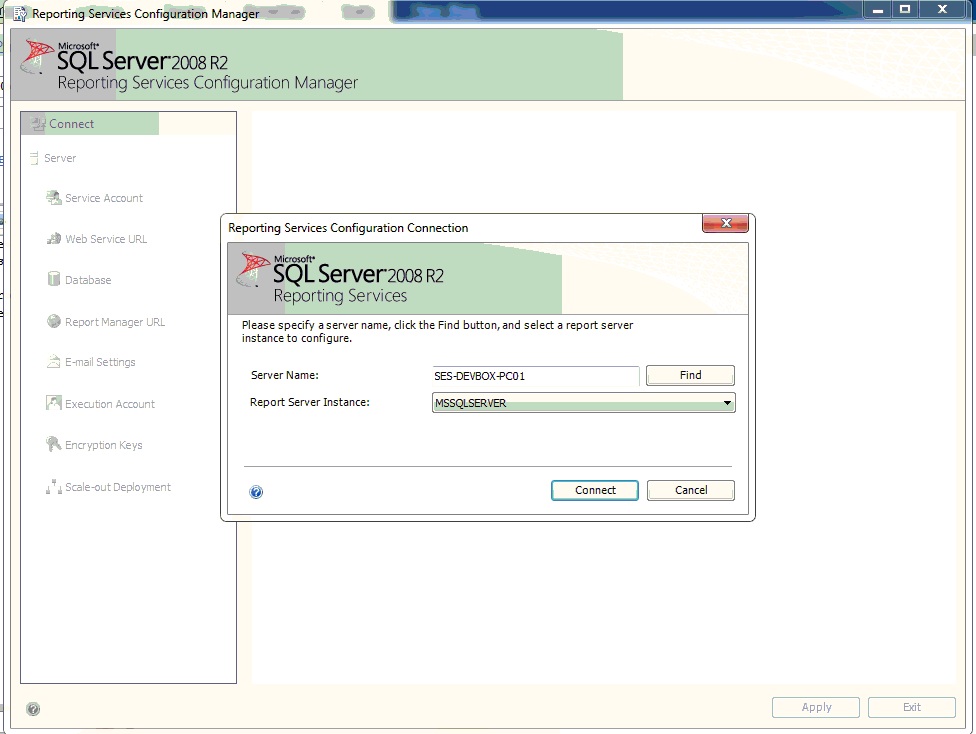Screen dimensions: 976x734
Task: Click the Find button to search servers
Action: point(689,375)
